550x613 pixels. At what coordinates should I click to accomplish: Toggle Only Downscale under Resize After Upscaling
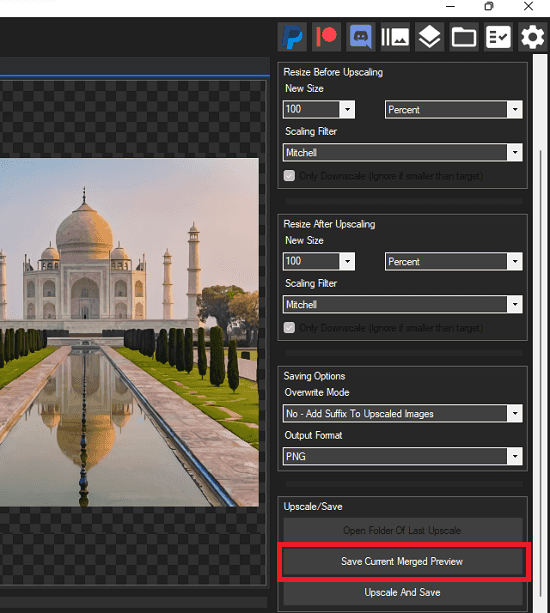[289, 328]
